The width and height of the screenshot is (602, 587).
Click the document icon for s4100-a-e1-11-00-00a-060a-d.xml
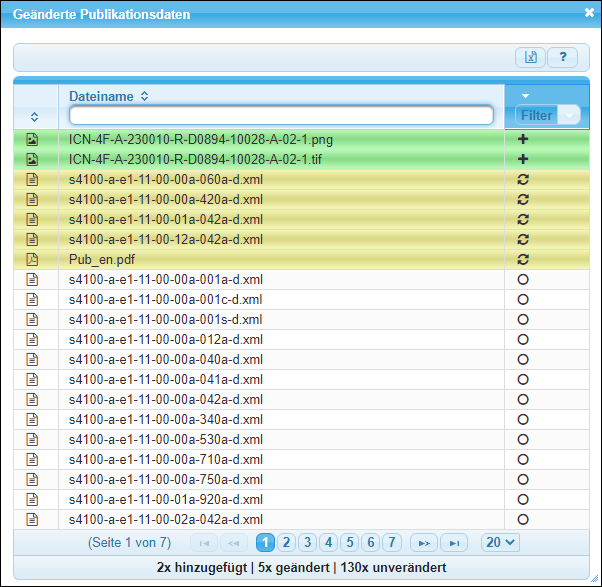click(x=32, y=179)
